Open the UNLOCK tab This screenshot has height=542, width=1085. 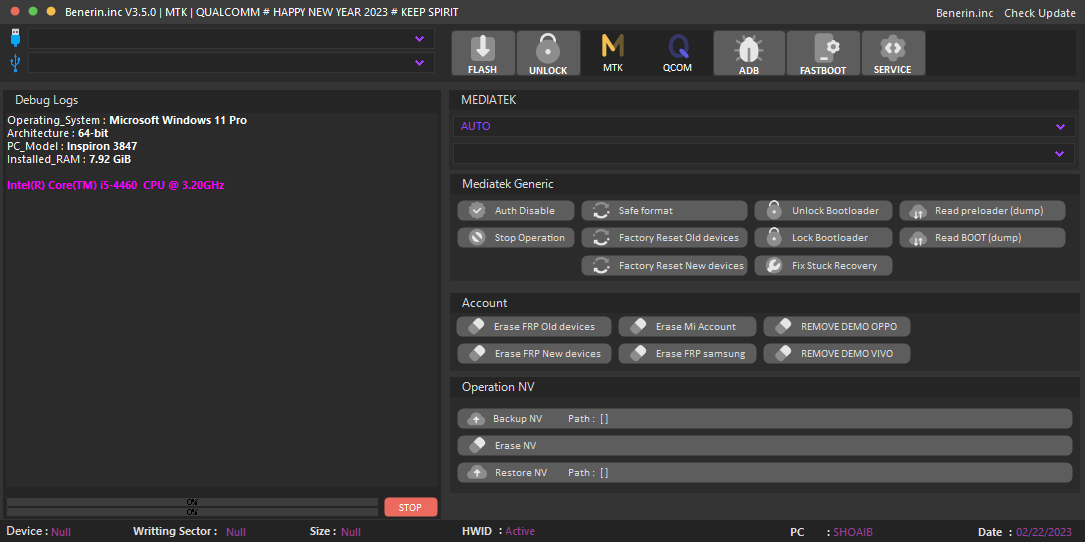click(548, 53)
